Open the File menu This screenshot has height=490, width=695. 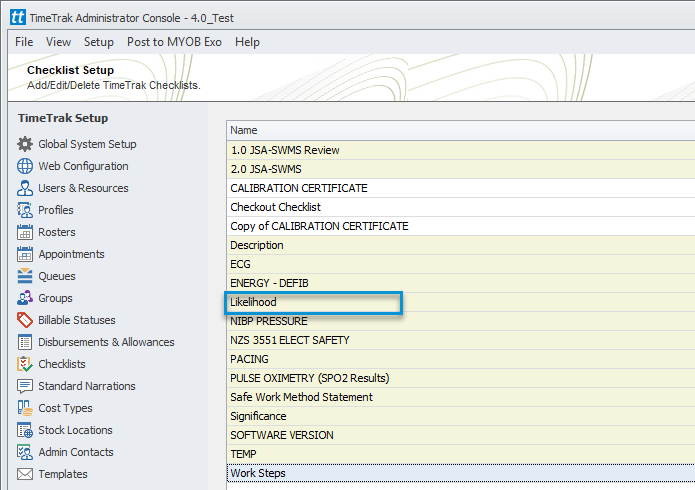24,42
